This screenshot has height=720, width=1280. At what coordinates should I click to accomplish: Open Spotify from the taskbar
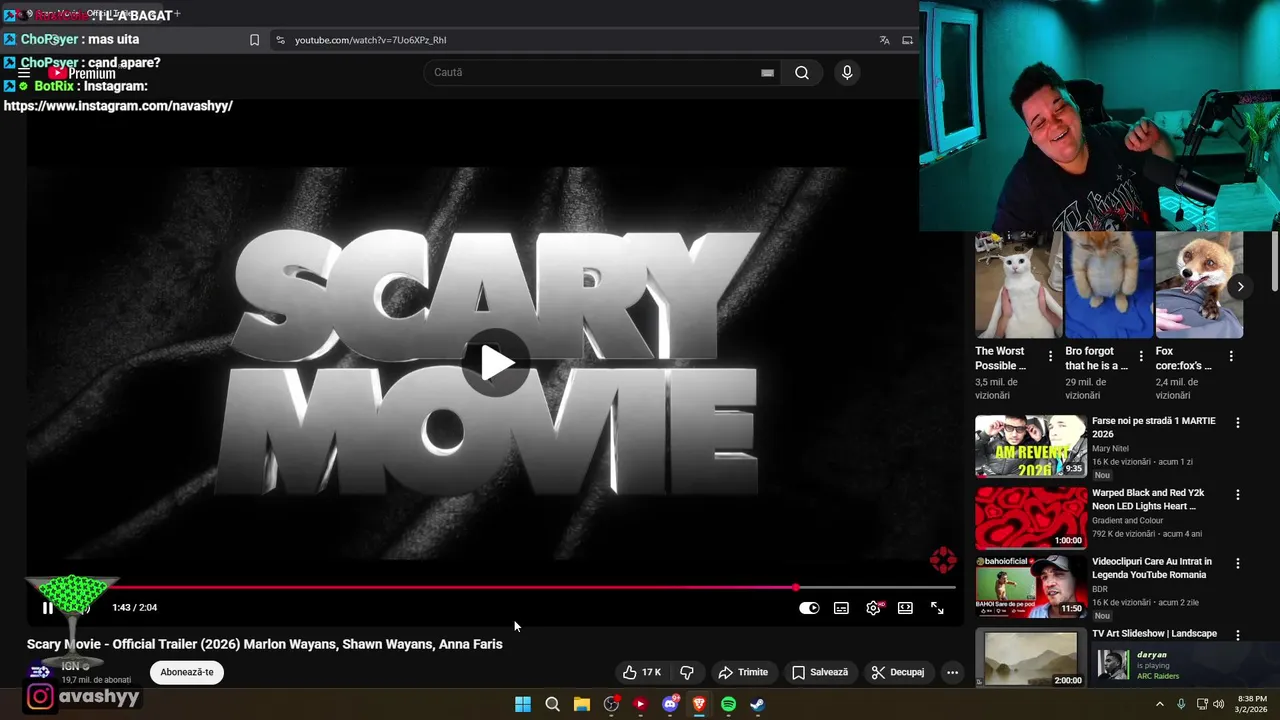(728, 704)
